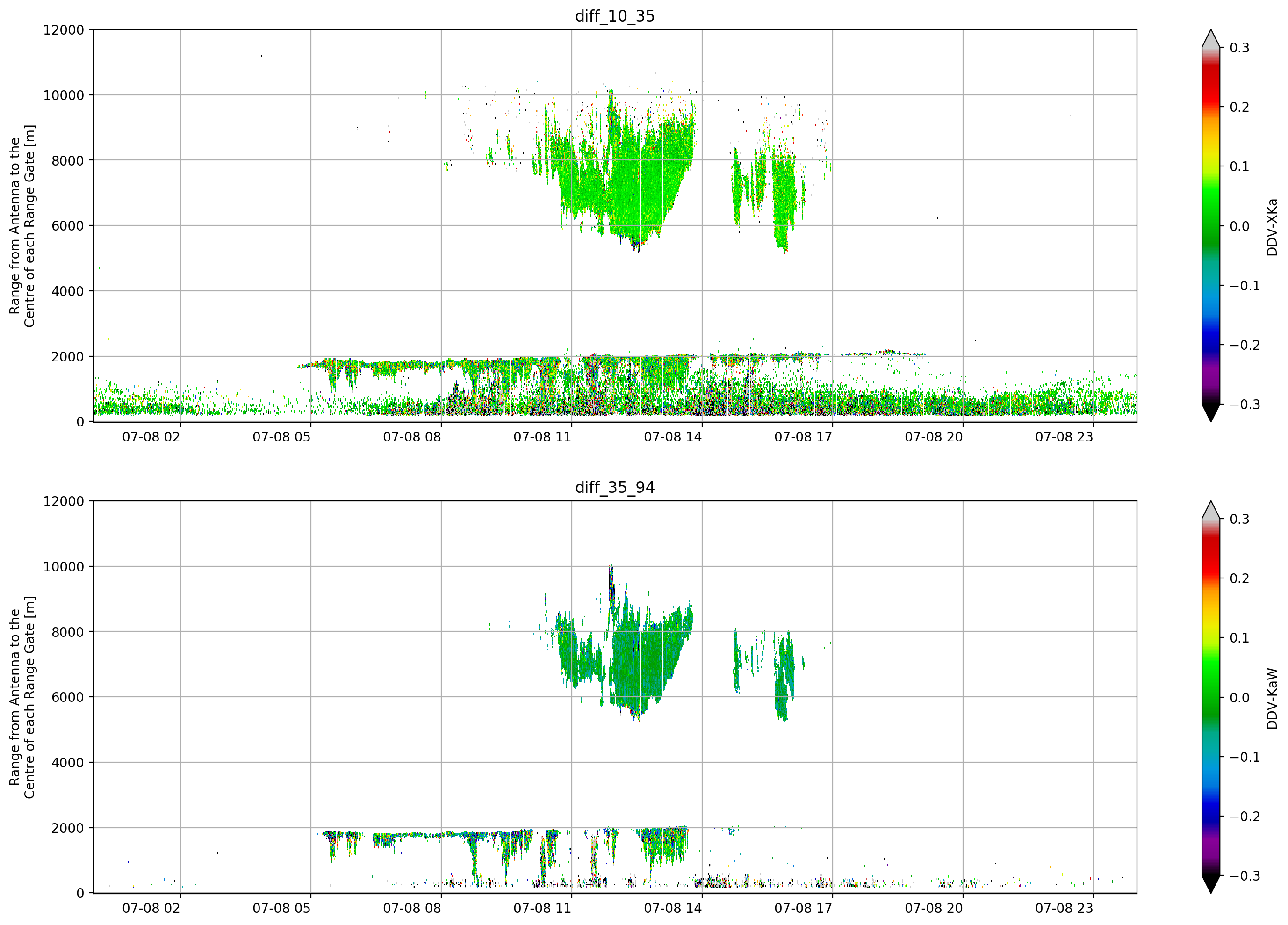The height and width of the screenshot is (925, 1288).
Task: Click the 8000 y-tick in diff_10_35 plot
Action: tap(68, 160)
